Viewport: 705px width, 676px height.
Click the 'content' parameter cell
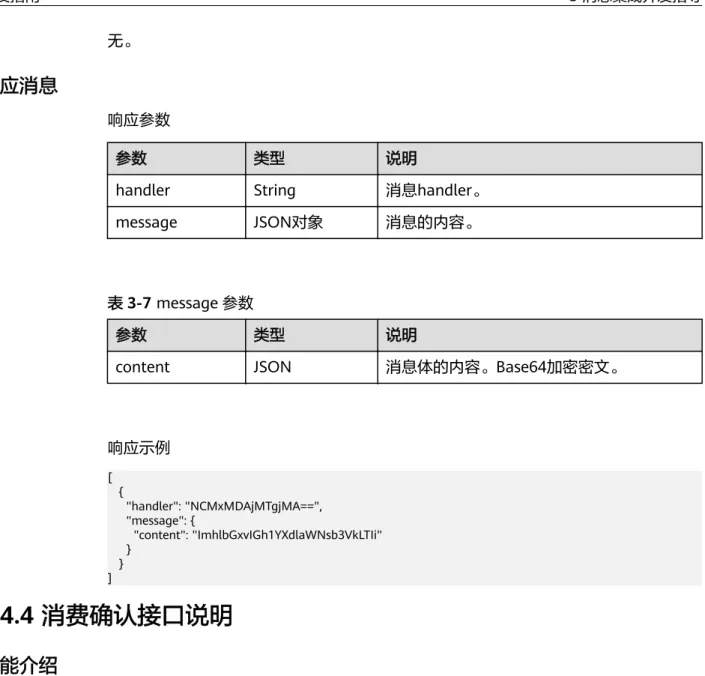click(x=176, y=367)
